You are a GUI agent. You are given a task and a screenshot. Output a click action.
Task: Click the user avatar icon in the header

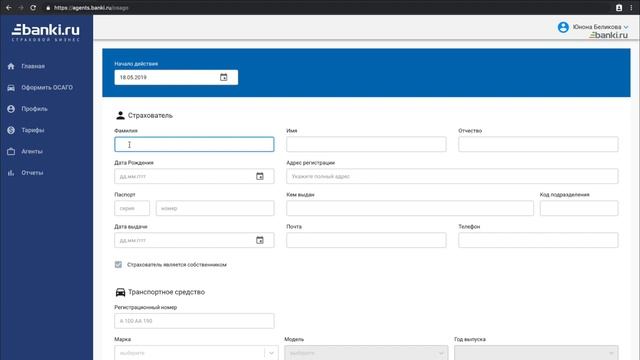(563, 27)
